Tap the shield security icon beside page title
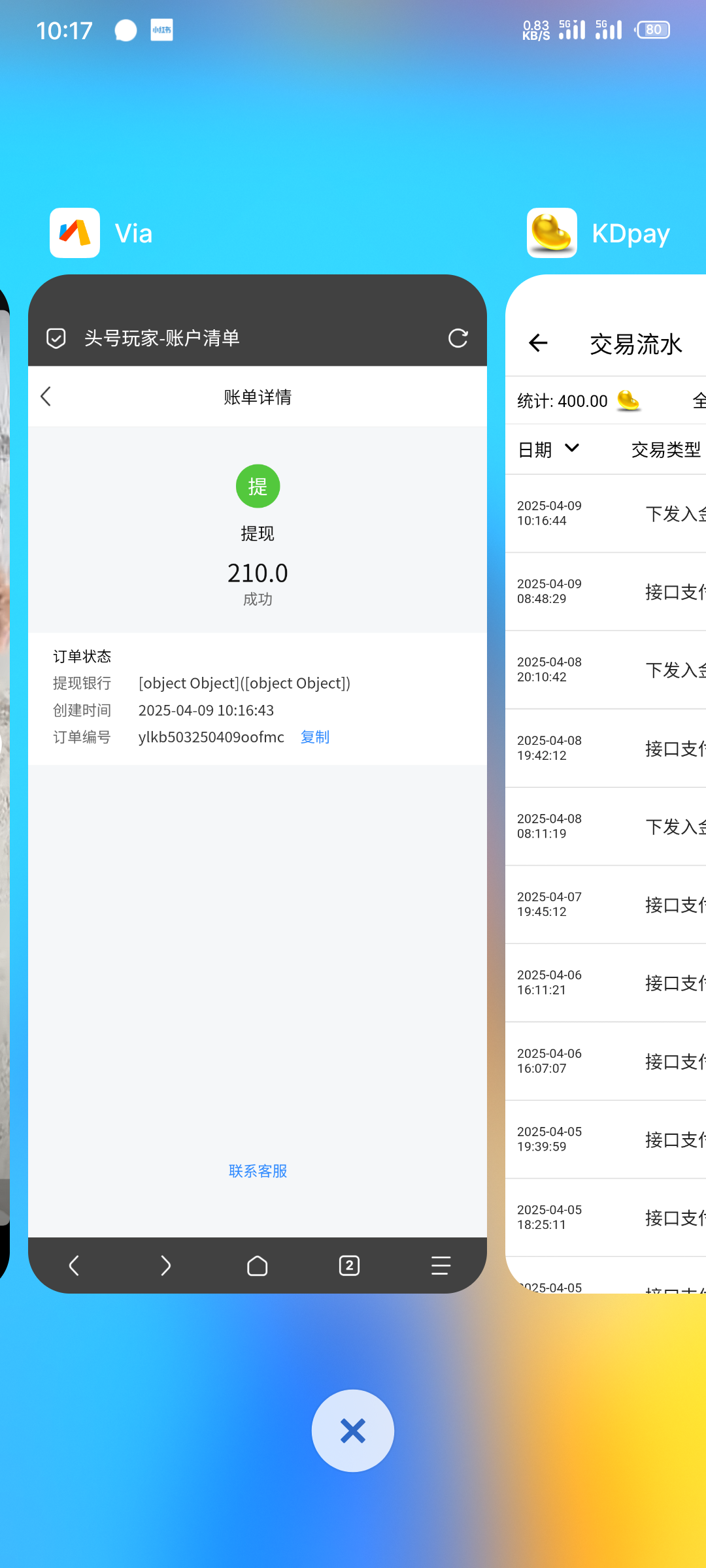Screen dimensions: 706x1568 pos(56,338)
